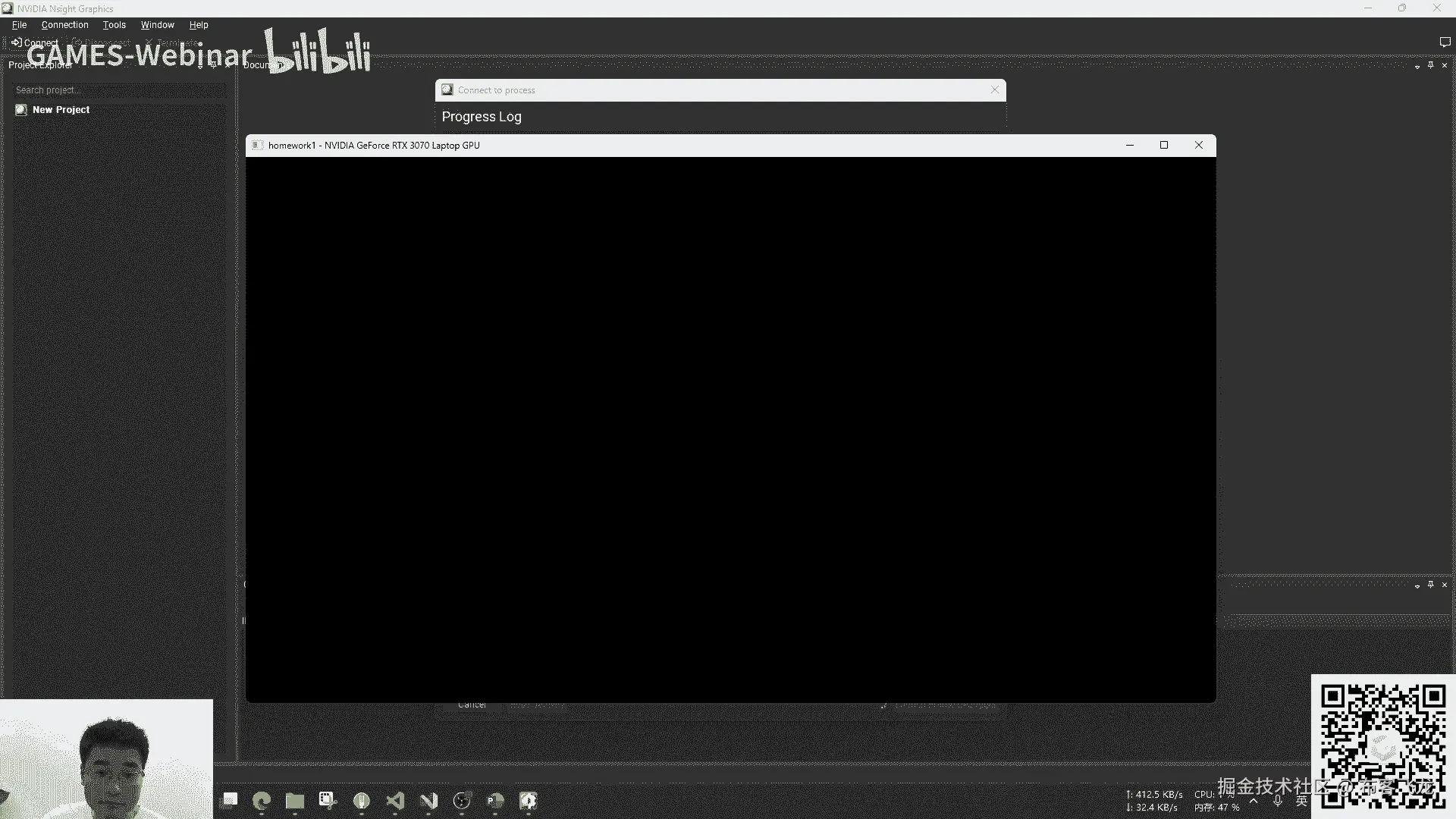The height and width of the screenshot is (819, 1456).
Task: Pin the lower-right docked panel
Action: [1430, 585]
